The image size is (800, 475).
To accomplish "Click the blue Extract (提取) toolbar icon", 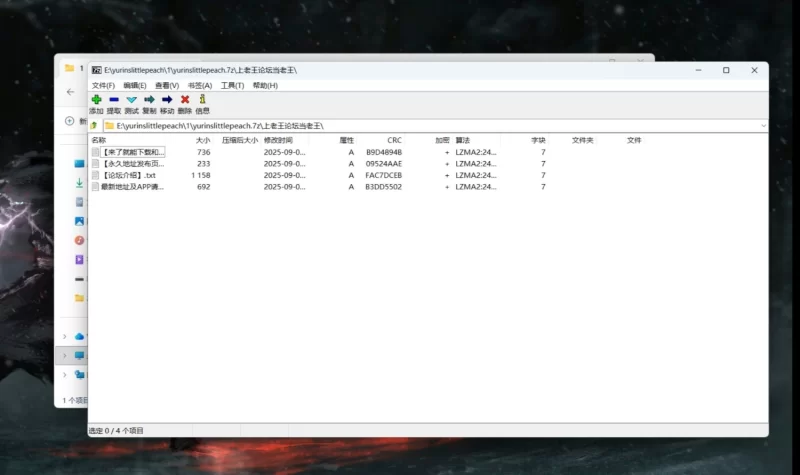I will pos(114,99).
